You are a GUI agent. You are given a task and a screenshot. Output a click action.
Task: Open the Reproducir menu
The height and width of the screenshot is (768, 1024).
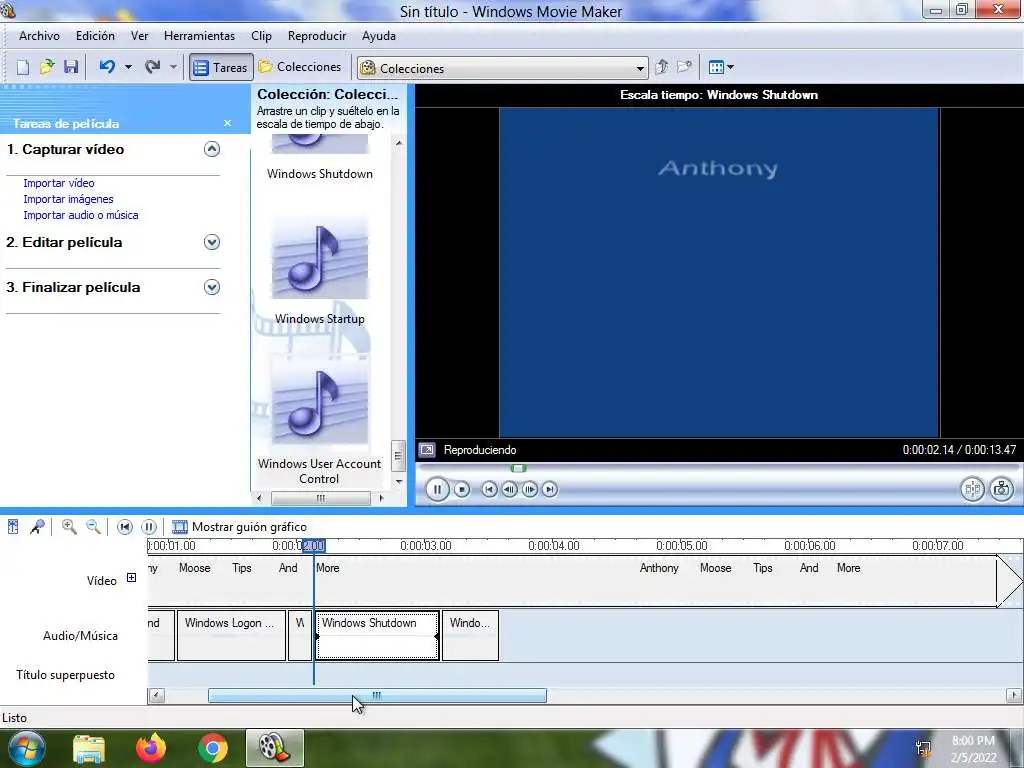(317, 36)
